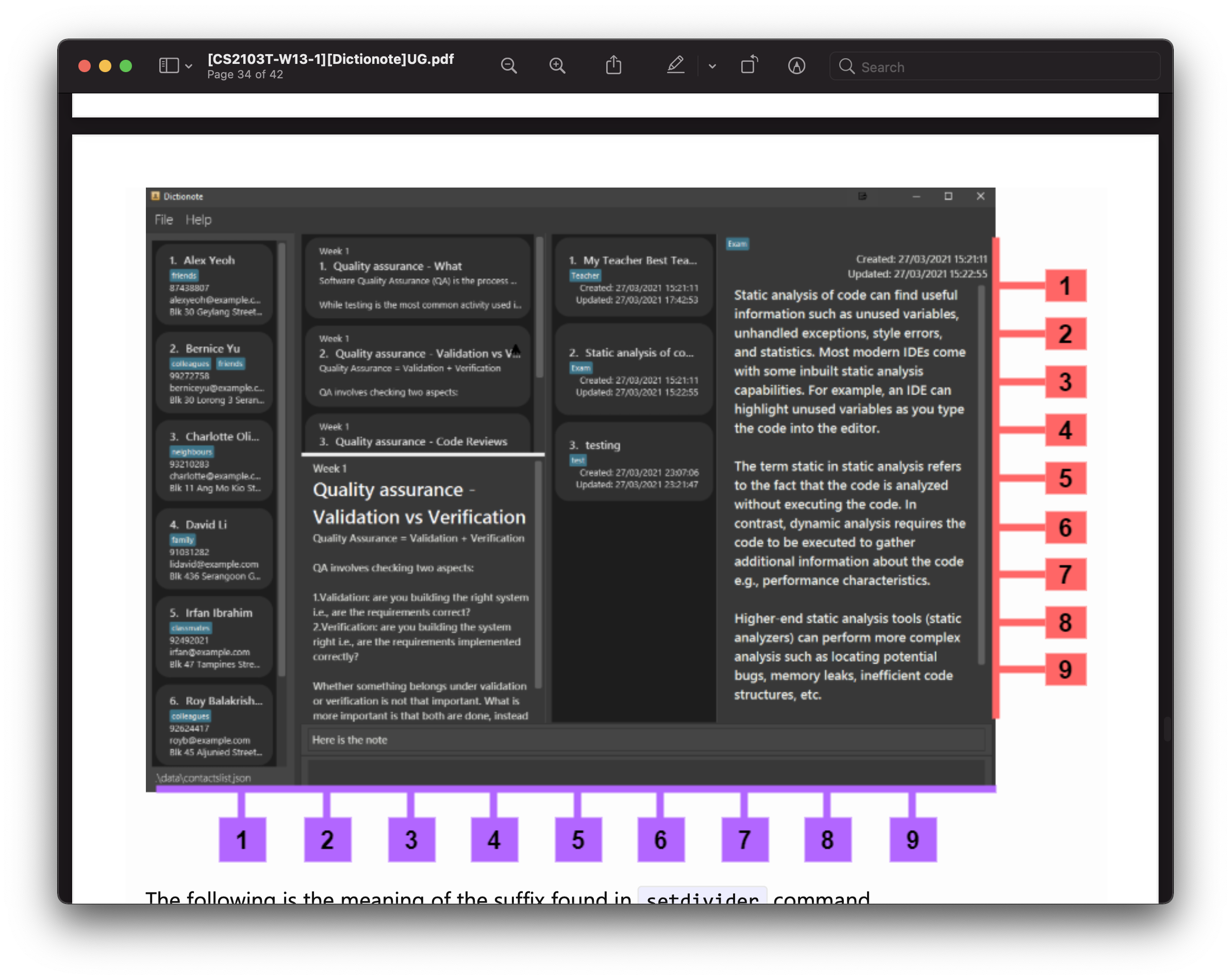This screenshot has height=980, width=1231.
Task: Click the red close window button
Action: (x=85, y=66)
